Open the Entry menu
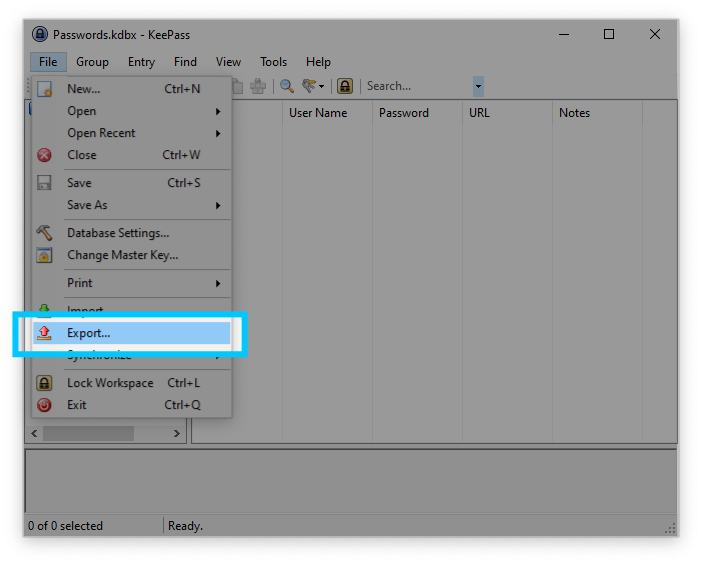Screen dimensions: 702x564 [x=141, y=62]
